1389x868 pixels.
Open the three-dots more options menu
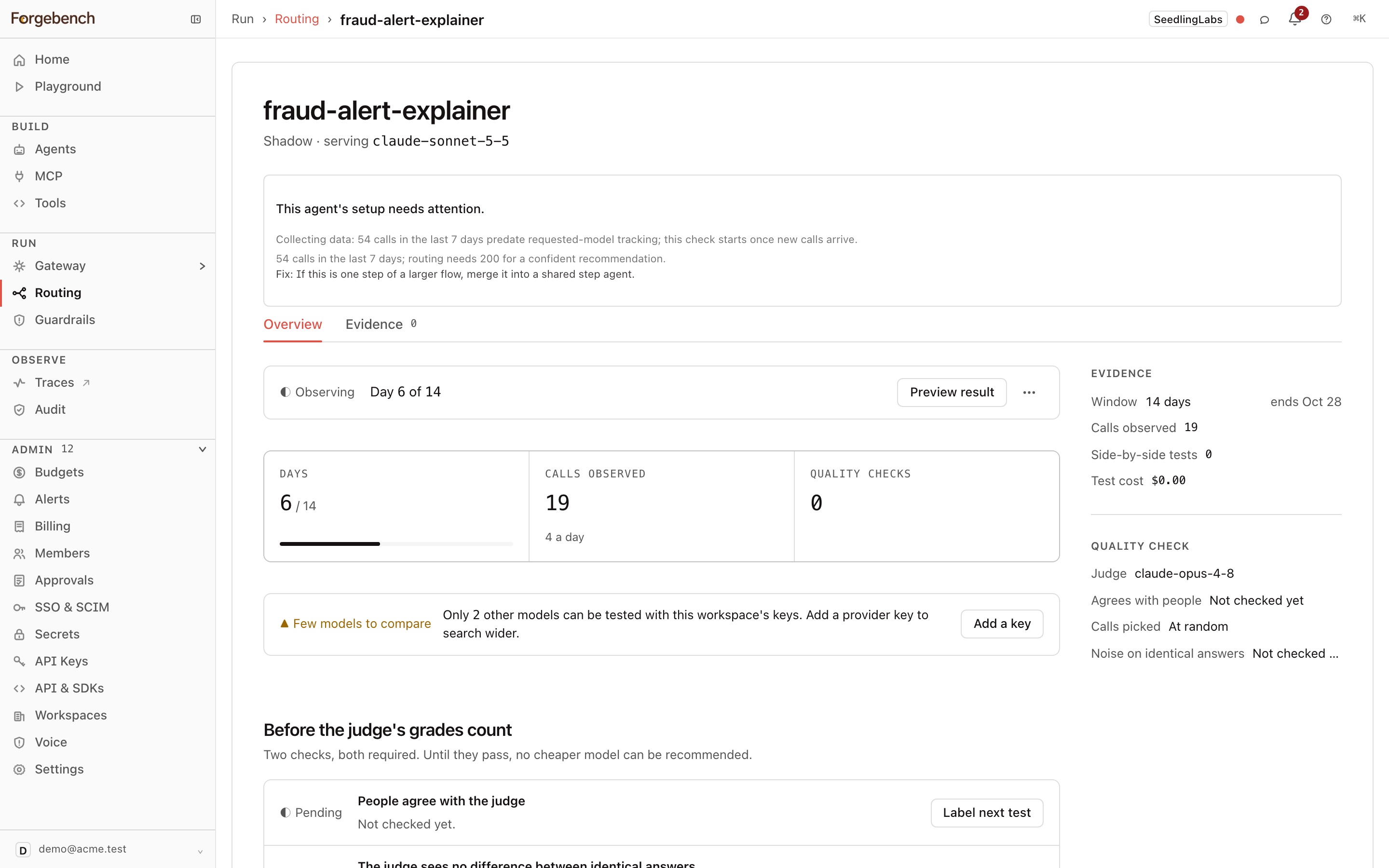pos(1029,392)
